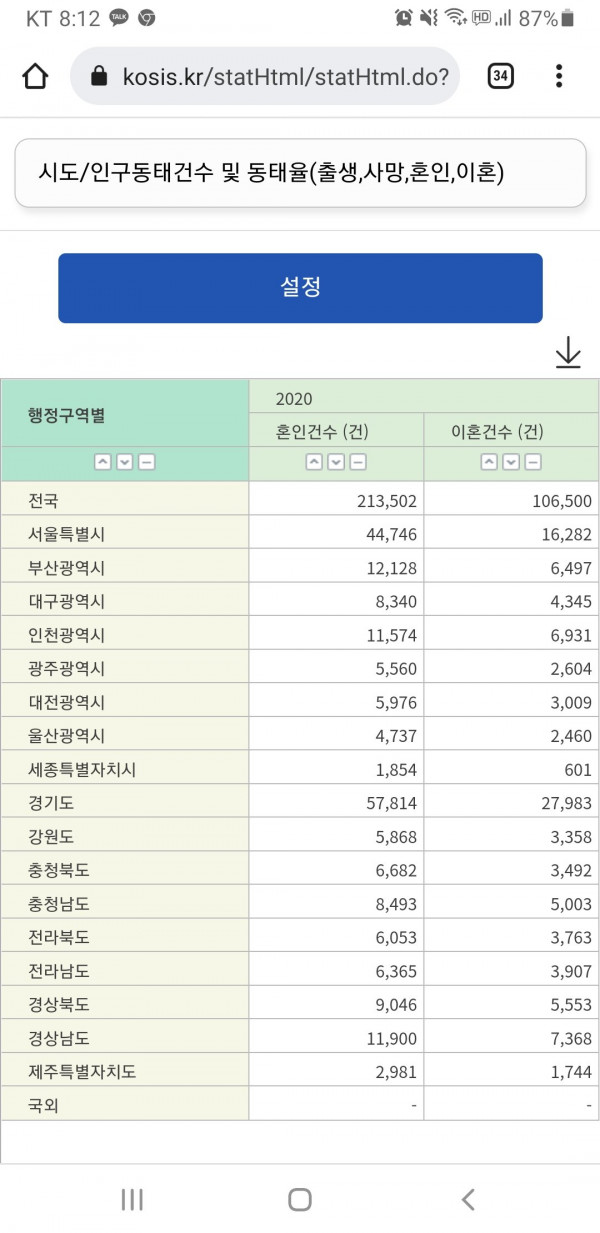Open the 시도/인구동태건수 table title selector

300,173
